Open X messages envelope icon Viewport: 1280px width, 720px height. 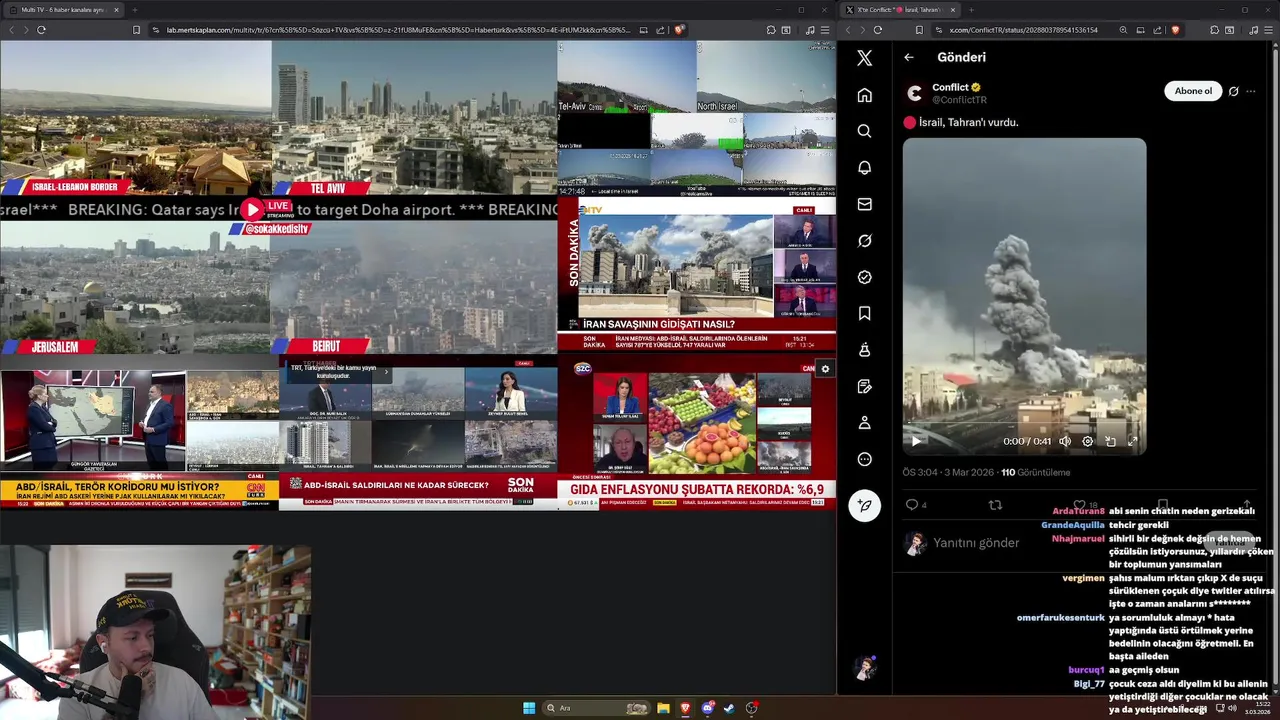click(865, 204)
